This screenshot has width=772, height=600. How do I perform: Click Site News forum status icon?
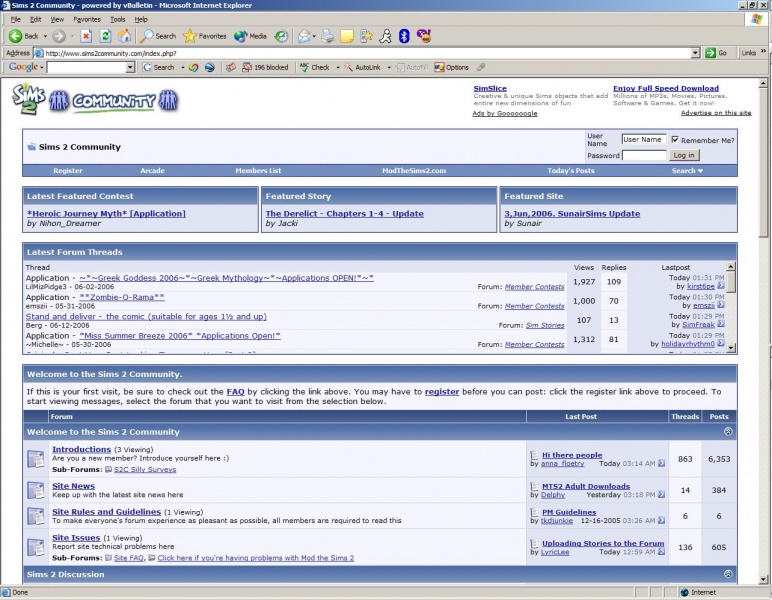coord(36,490)
